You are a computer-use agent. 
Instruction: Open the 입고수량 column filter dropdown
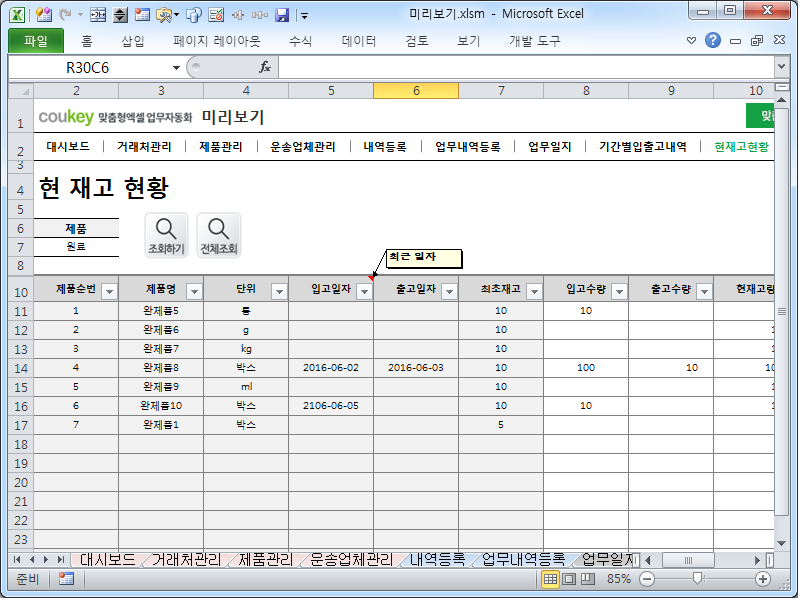(x=619, y=292)
